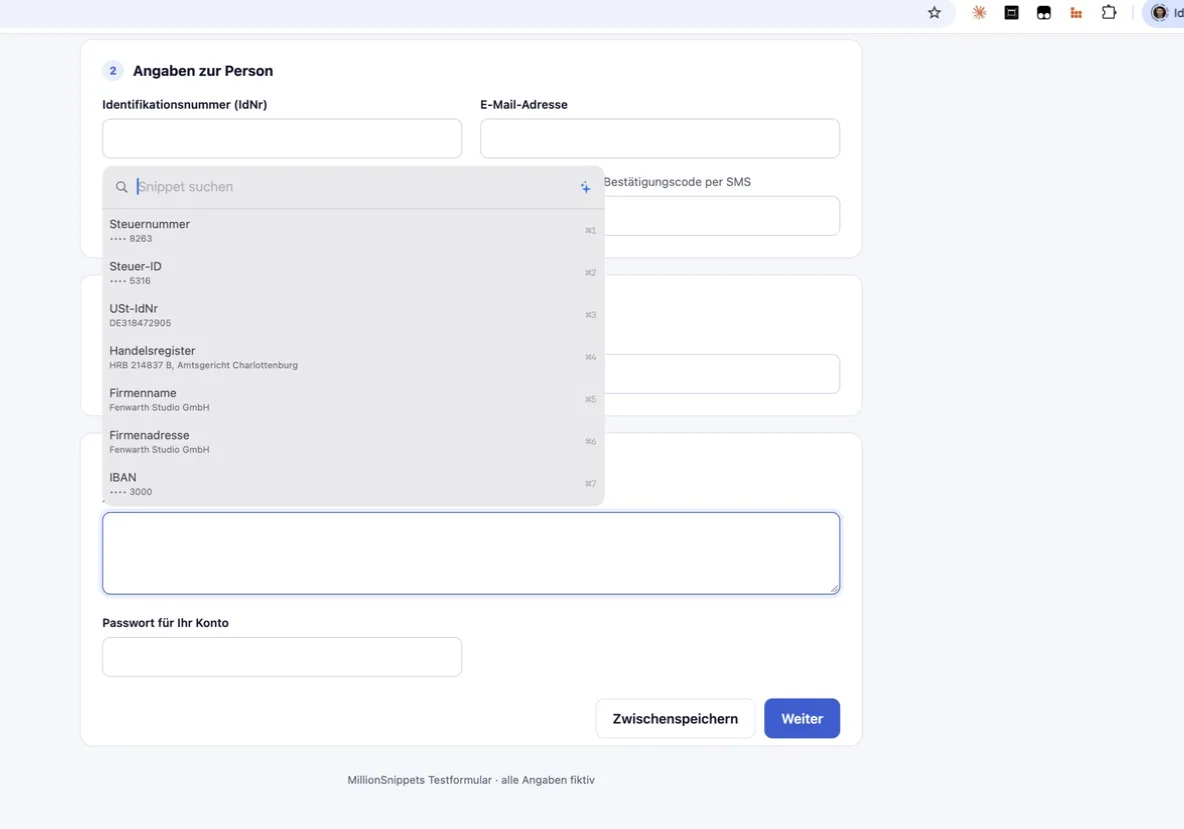Pick the Handelsregister snippet
The width and height of the screenshot is (1184, 829).
(x=353, y=357)
